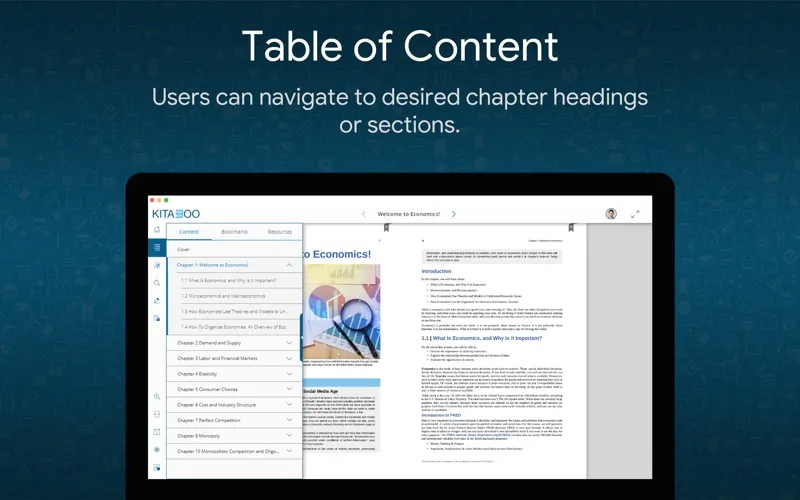Screen dimensions: 800x500
Task: Click the sticky note sidebar icon
Action: [x=157, y=318]
